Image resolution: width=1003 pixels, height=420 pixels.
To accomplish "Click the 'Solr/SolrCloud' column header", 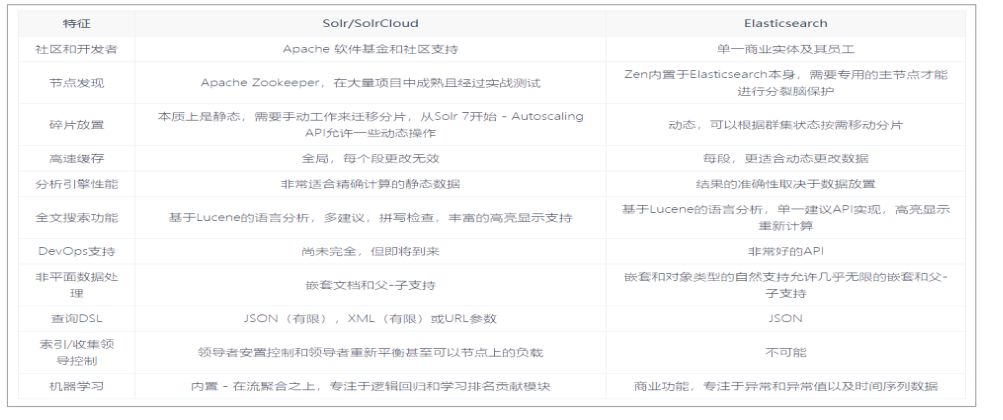I will click(x=370, y=24).
